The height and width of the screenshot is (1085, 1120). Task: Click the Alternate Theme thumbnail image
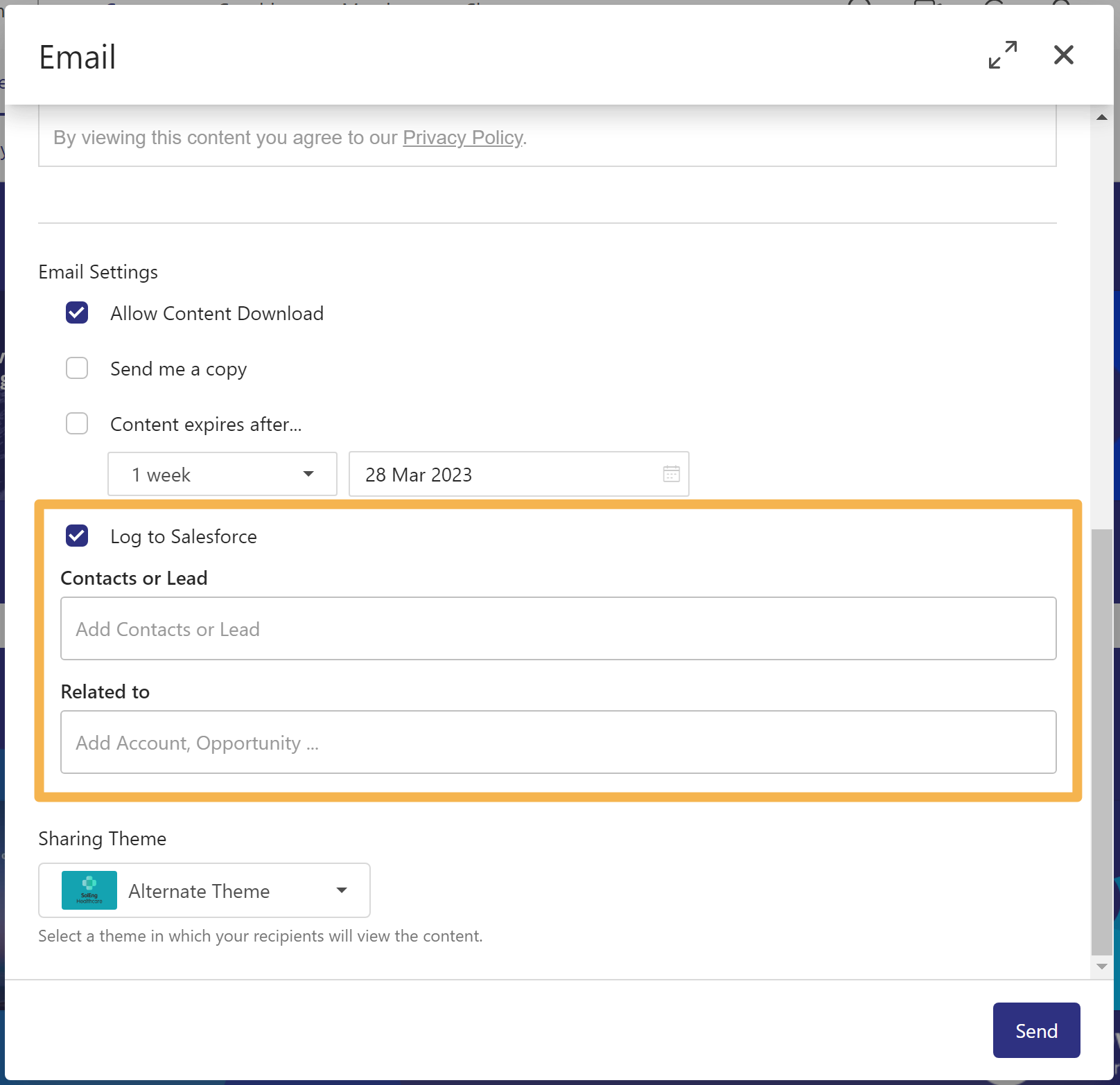pos(89,890)
